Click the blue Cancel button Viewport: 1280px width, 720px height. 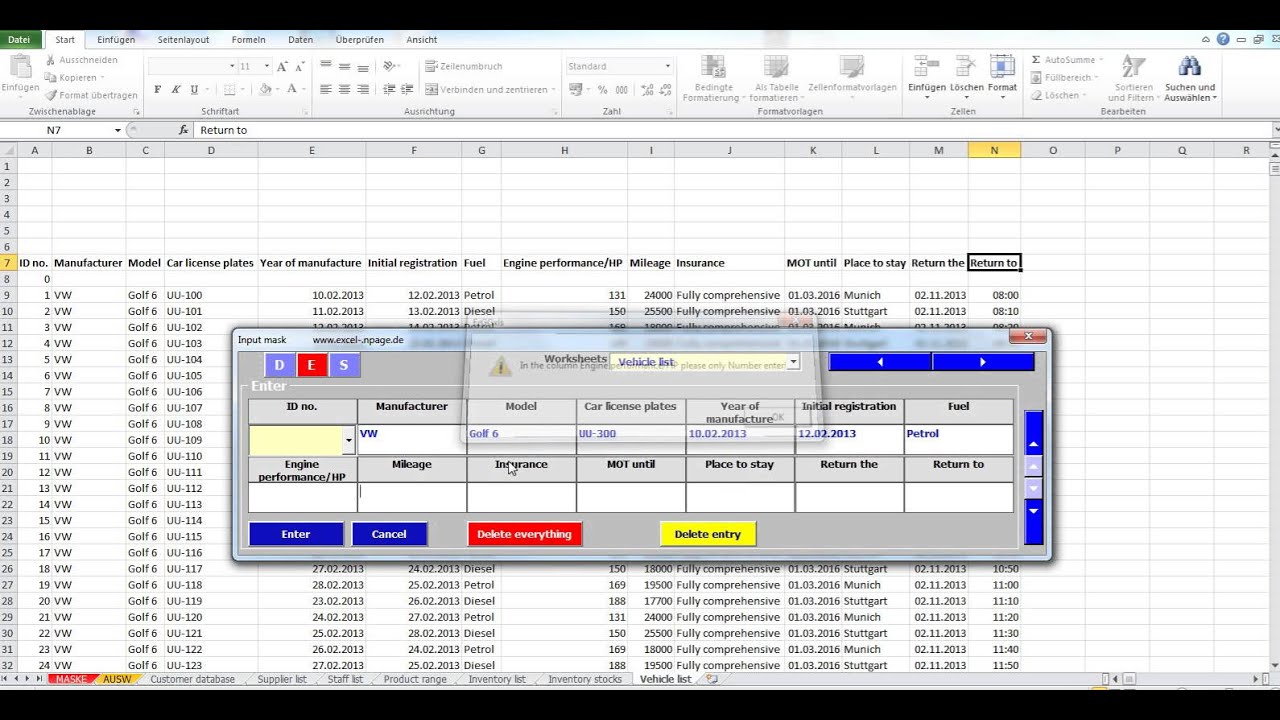(389, 534)
